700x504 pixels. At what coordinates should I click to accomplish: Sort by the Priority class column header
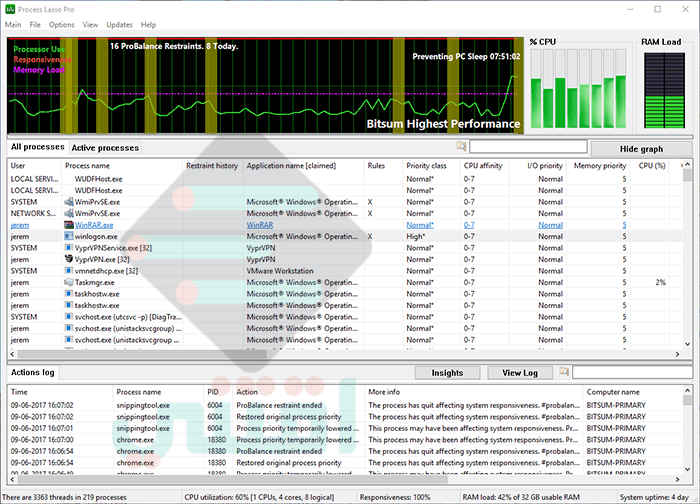point(431,166)
